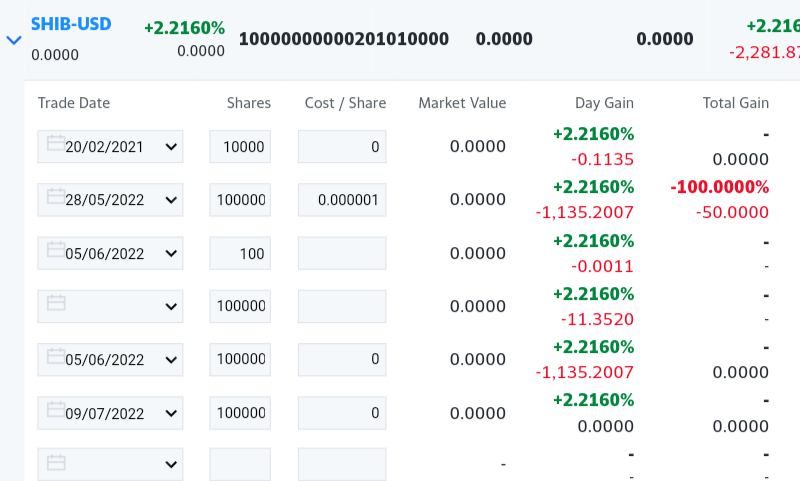Viewport: 800px width, 481px height.
Task: Open calendar icon in 05/06/2022 row with 100000 shares
Action: point(56,356)
